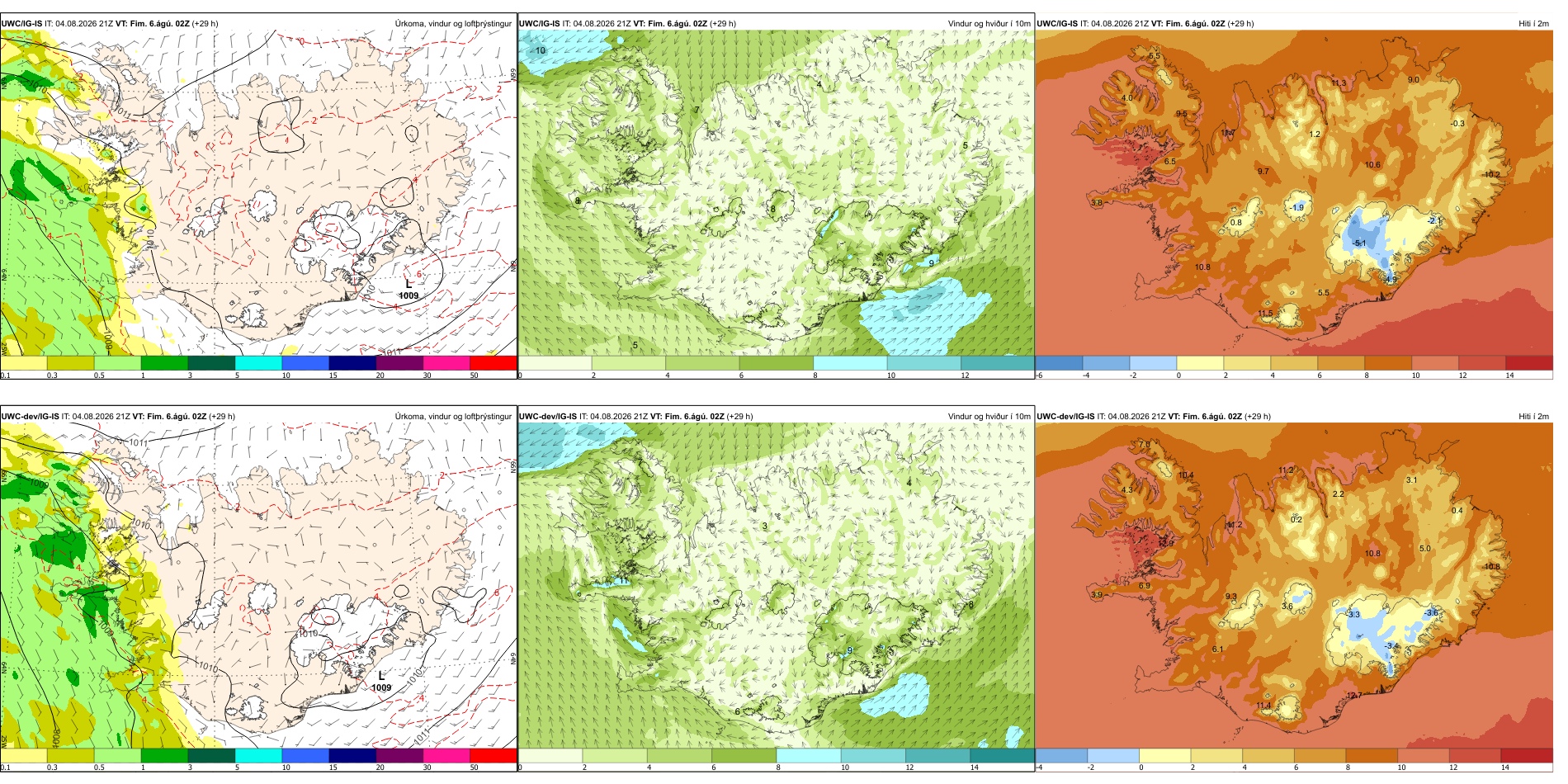Click the pale yellow 0.1 swatch in the UWC/IG-IS precipitation legend

[23, 362]
